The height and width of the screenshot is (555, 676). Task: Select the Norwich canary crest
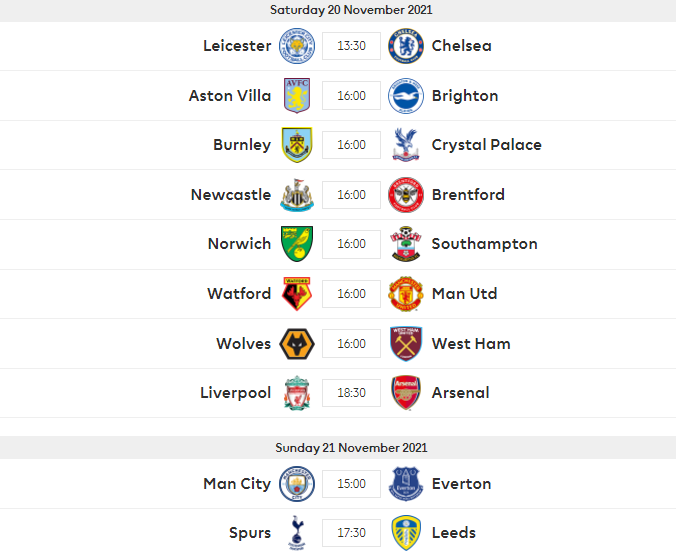(x=297, y=244)
